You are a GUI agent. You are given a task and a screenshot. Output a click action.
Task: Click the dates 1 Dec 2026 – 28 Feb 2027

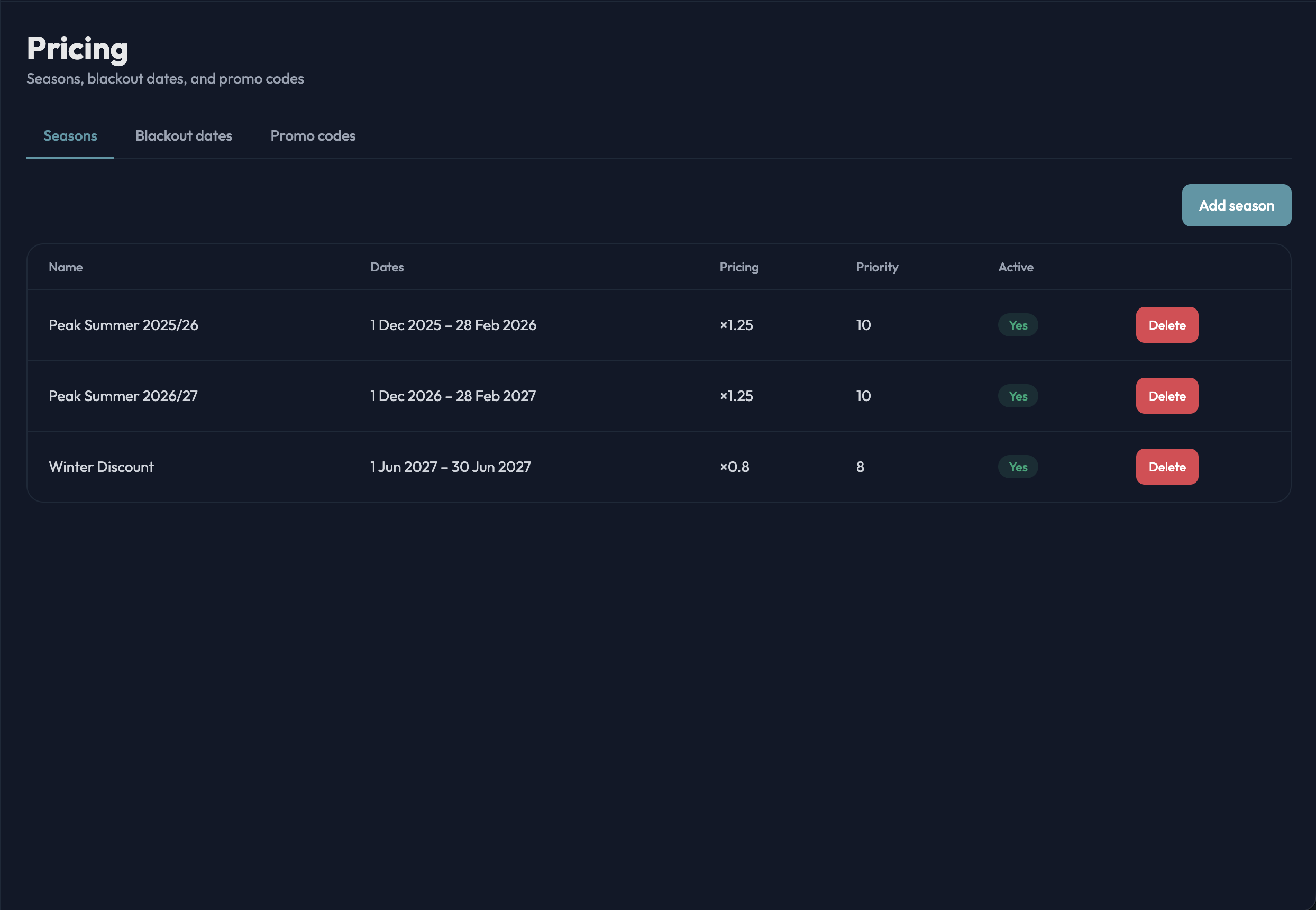453,396
